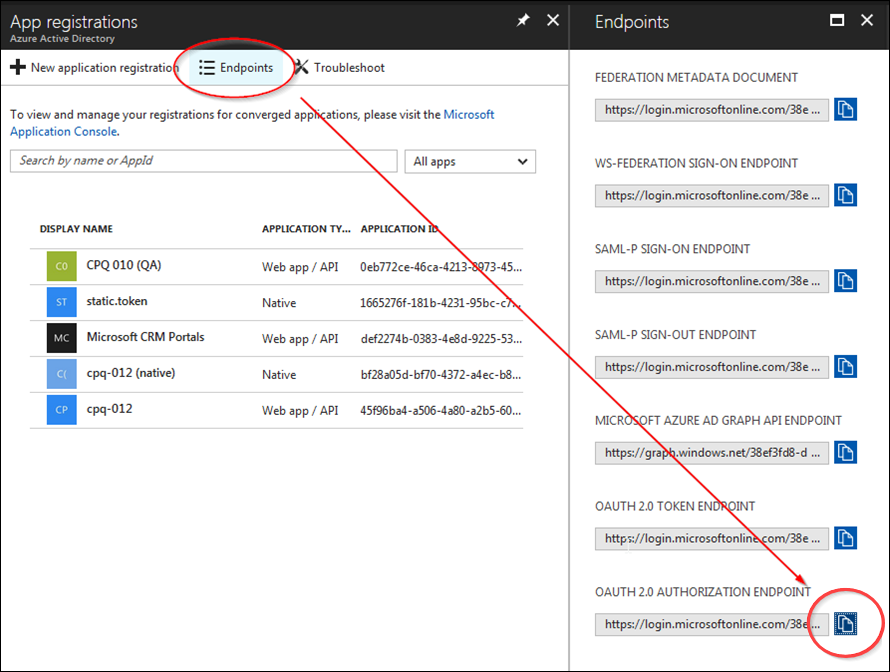
Task: Open the All apps filter dropdown
Action: point(470,161)
